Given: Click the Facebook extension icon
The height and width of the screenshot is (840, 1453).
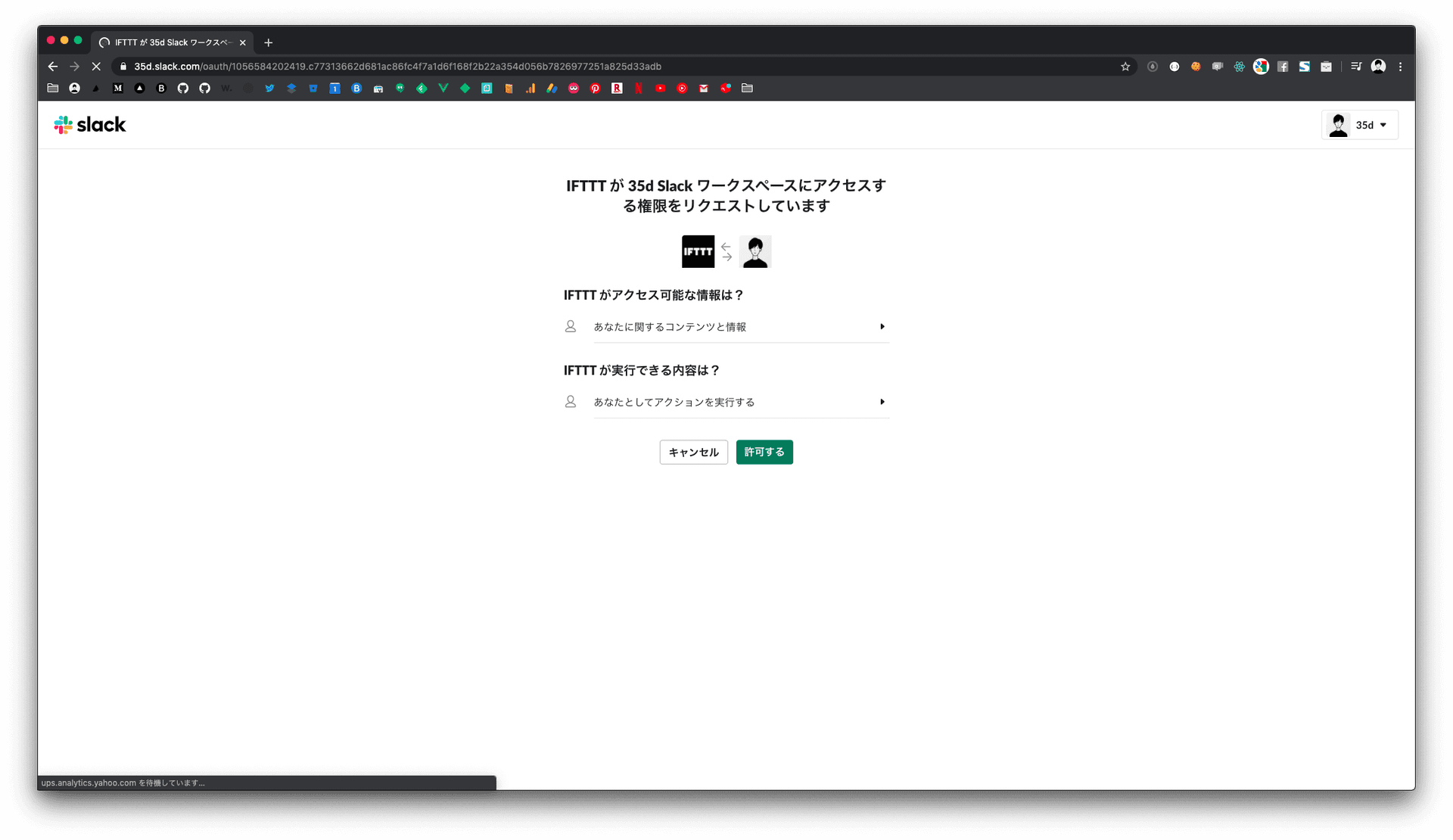Looking at the screenshot, I should tap(1283, 67).
